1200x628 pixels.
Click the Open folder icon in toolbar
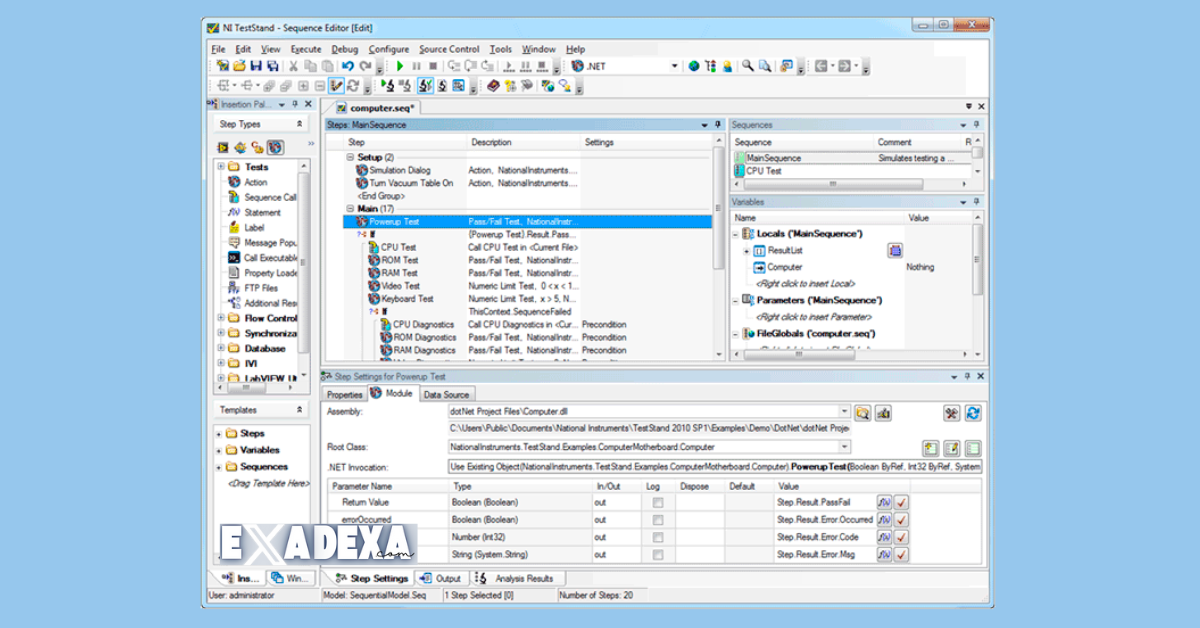[x=240, y=67]
